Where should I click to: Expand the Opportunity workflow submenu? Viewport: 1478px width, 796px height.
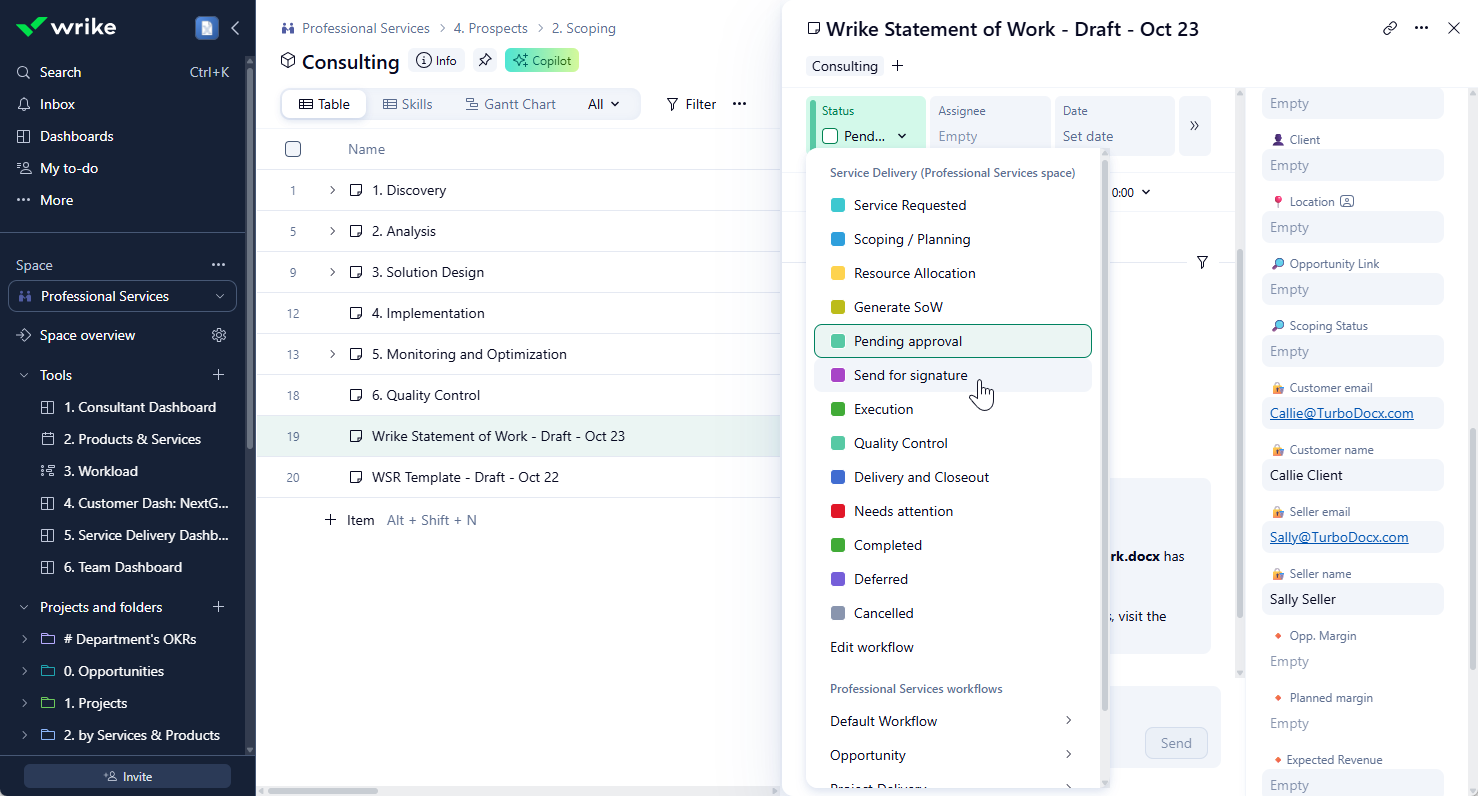(x=1068, y=755)
